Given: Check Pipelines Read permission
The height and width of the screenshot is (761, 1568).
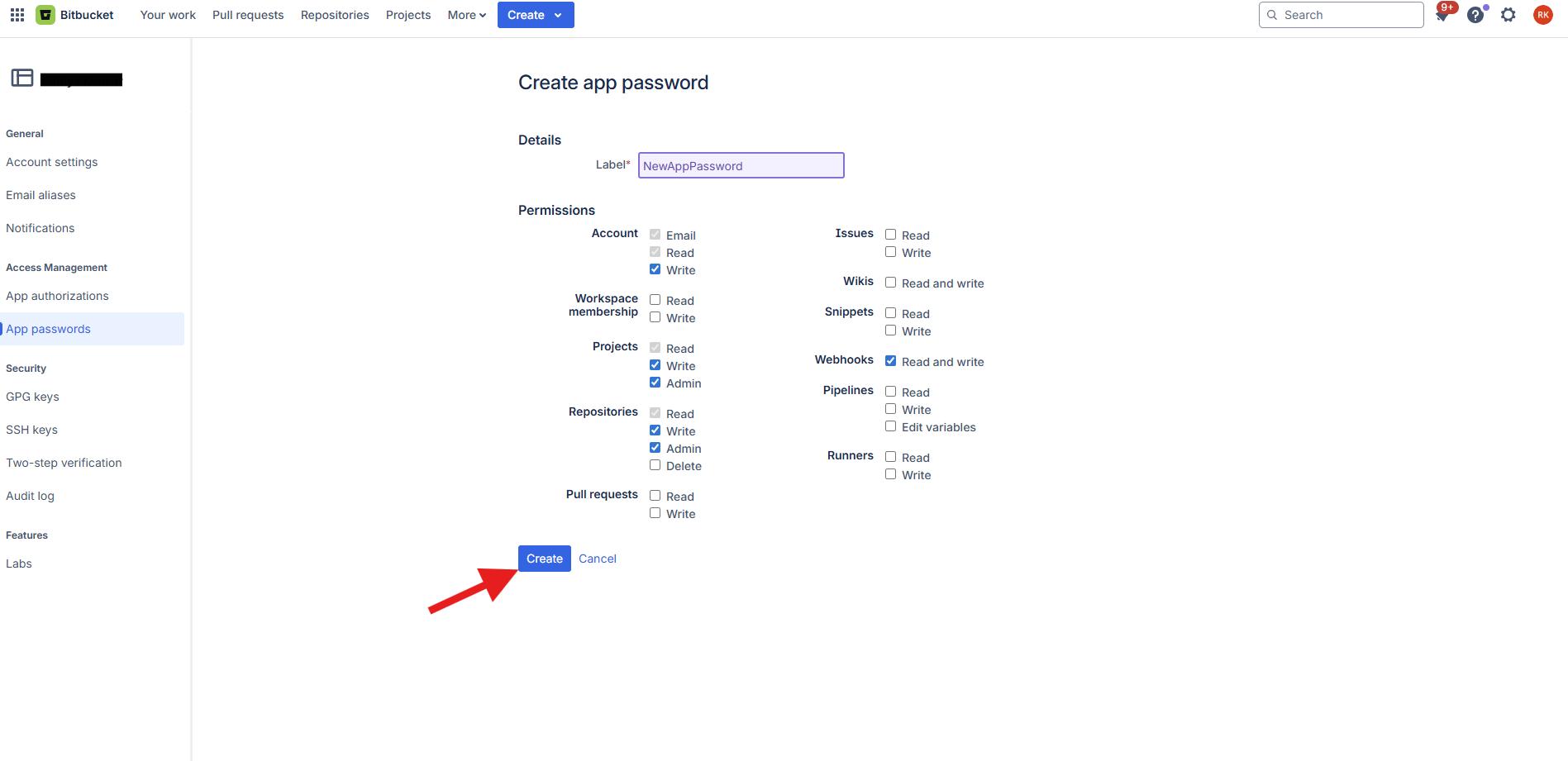Looking at the screenshot, I should pos(890,392).
